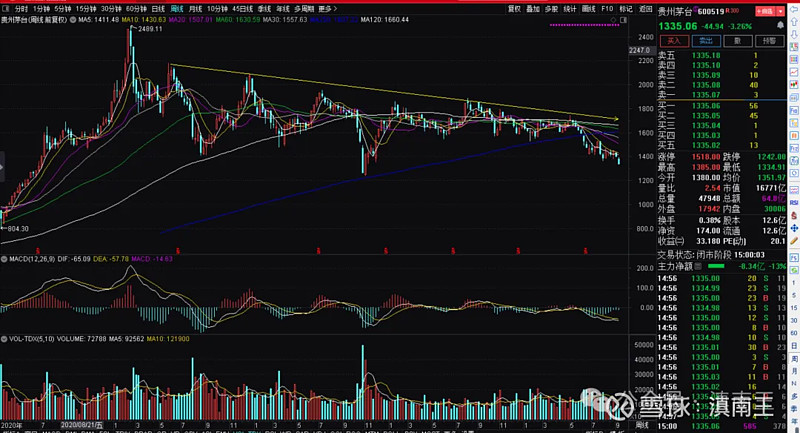The height and width of the screenshot is (433, 800).
Task: Click the 返回 return button
Action: tap(645, 9)
